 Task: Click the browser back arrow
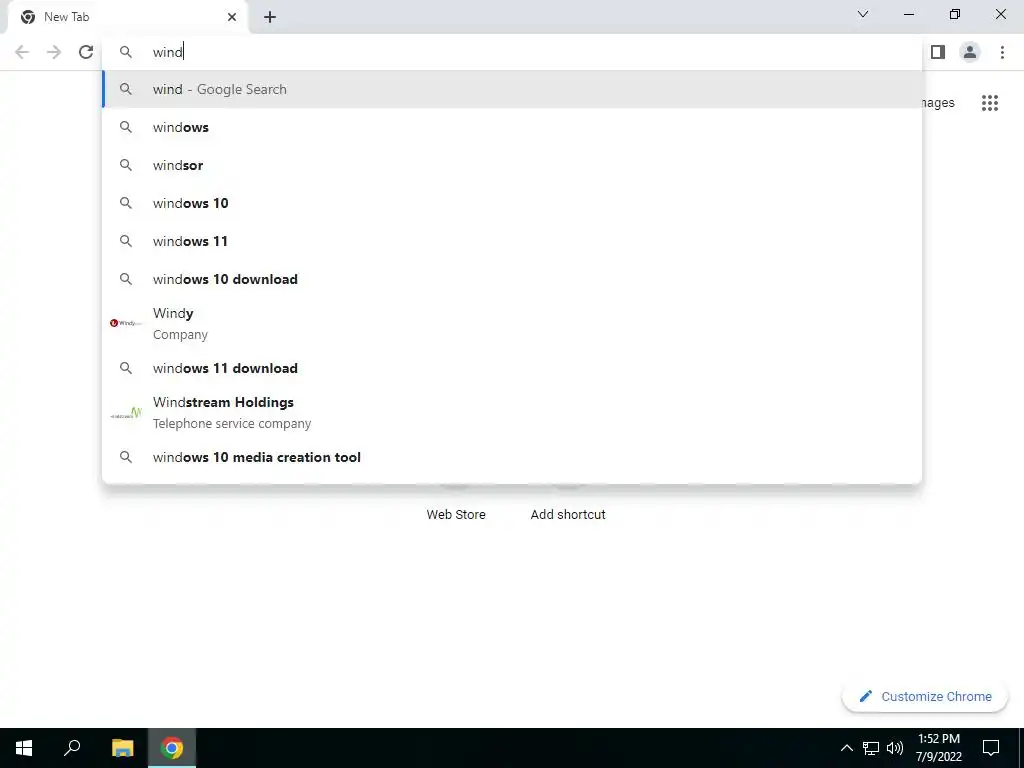pyautogui.click(x=22, y=52)
